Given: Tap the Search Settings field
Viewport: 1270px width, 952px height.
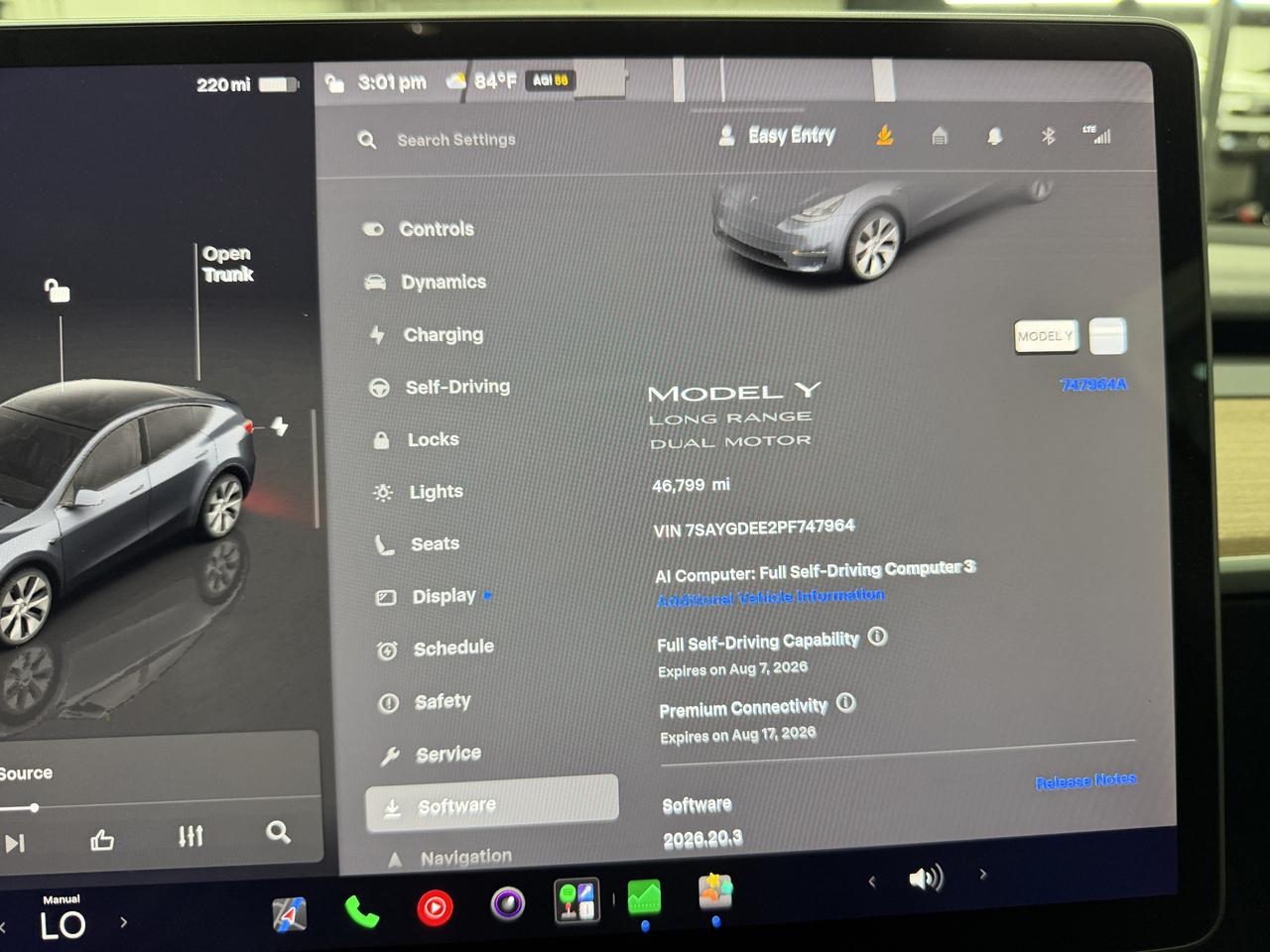Looking at the screenshot, I should tap(455, 140).
